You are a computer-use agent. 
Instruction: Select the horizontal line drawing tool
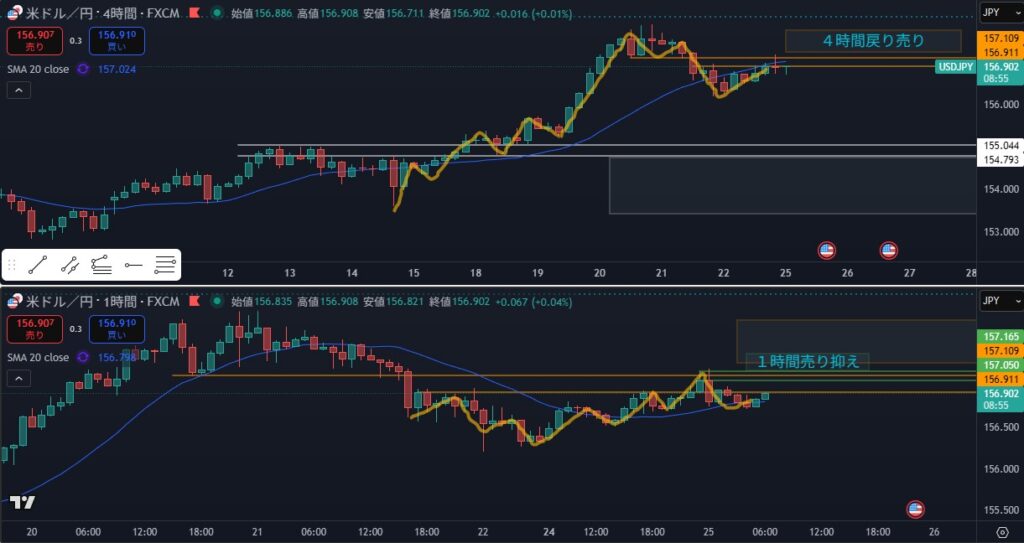[134, 265]
